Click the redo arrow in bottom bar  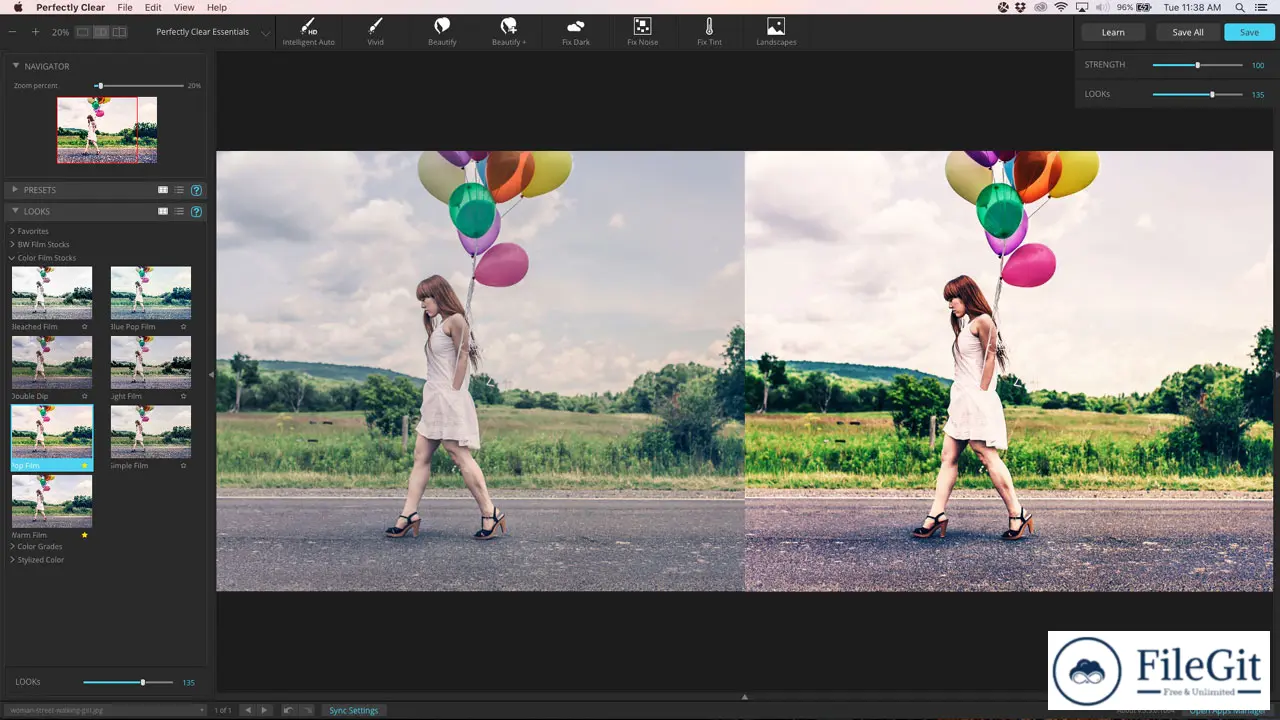coord(309,710)
